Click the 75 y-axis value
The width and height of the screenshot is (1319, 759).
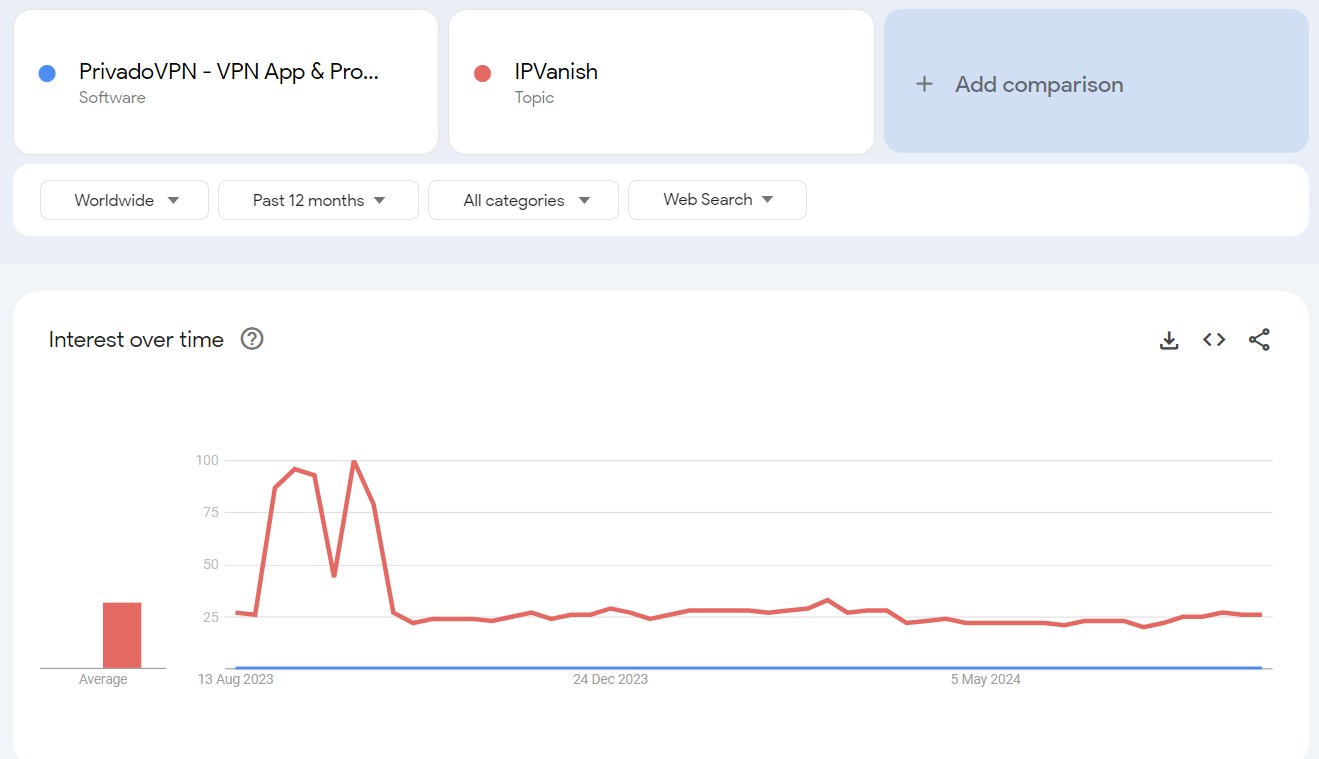[x=209, y=512]
